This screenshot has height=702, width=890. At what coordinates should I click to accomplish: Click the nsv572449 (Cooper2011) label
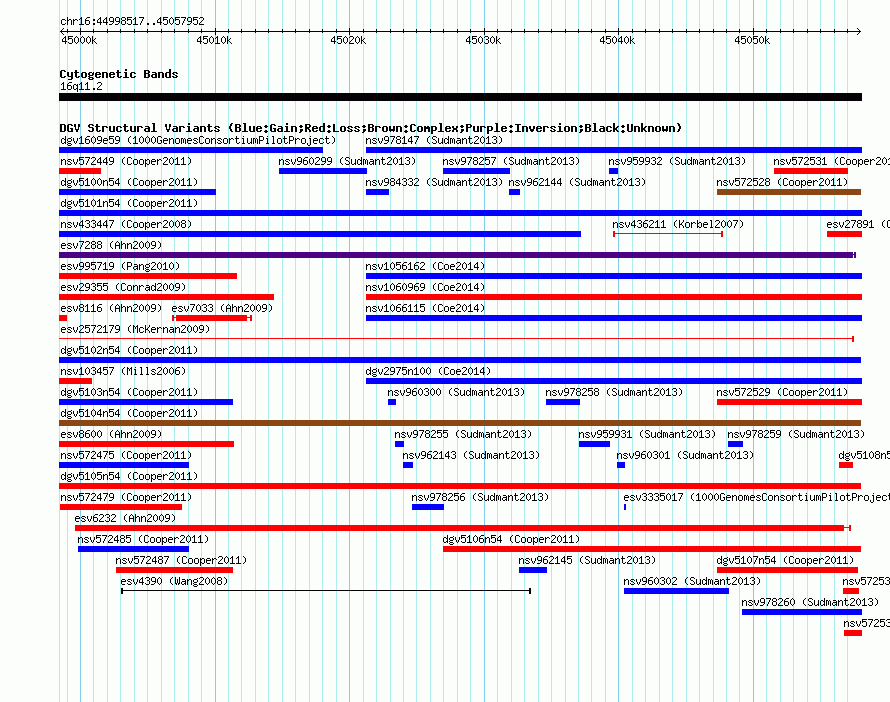pos(126,161)
